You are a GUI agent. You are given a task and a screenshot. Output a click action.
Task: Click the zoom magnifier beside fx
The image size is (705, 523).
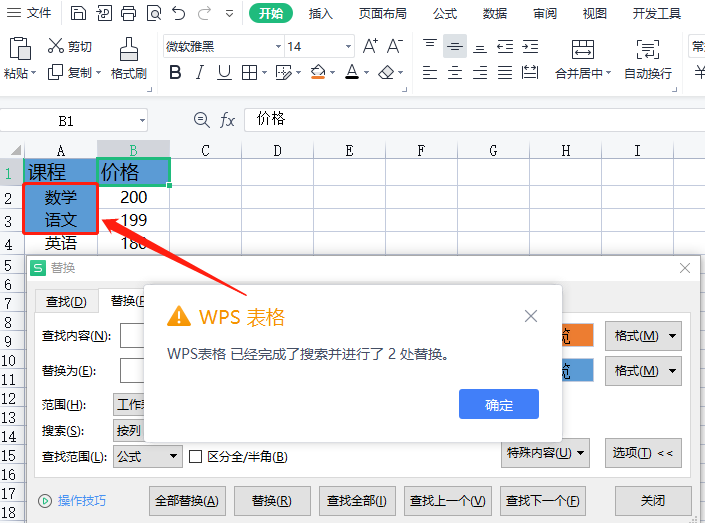point(201,120)
